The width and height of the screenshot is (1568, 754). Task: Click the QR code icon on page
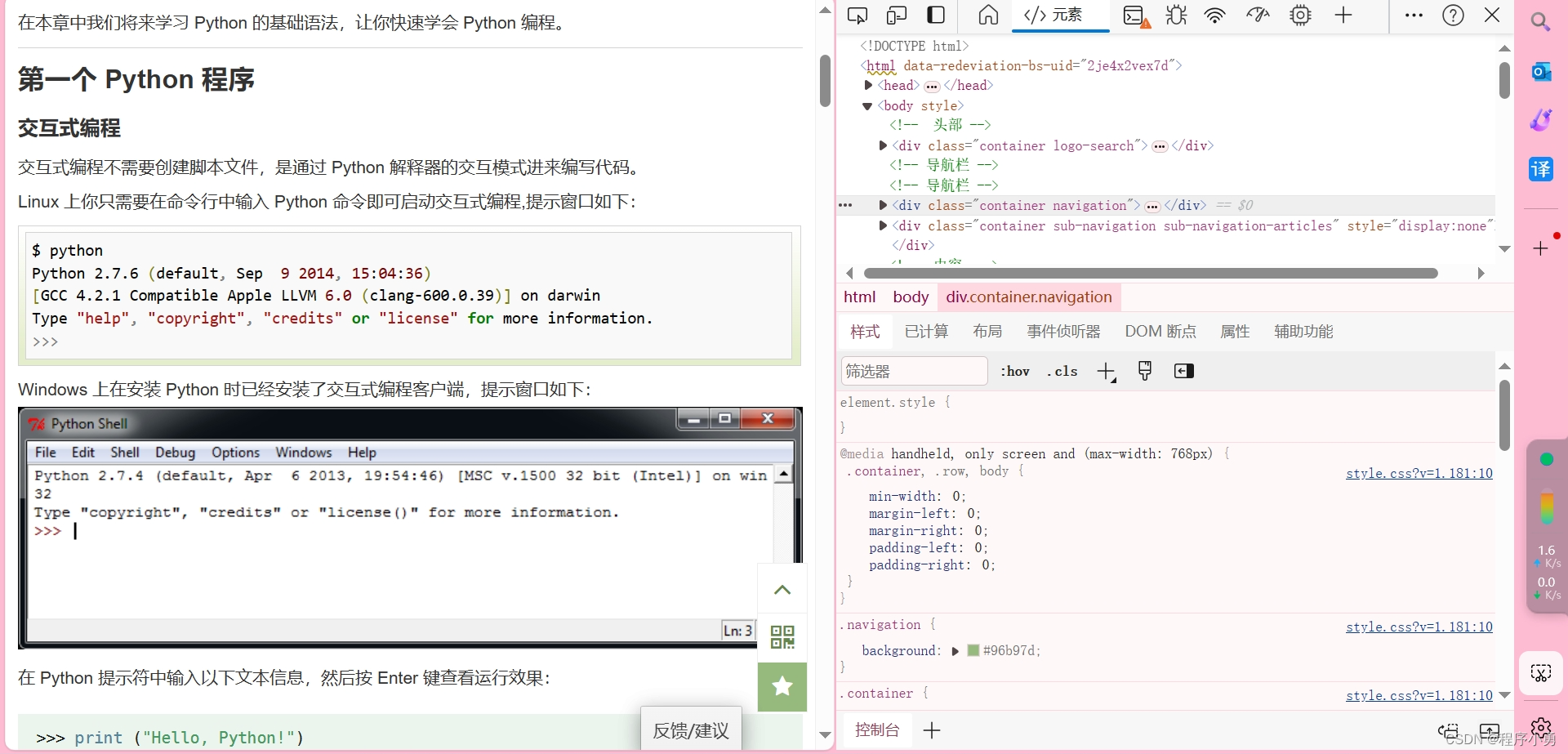pyautogui.click(x=782, y=637)
